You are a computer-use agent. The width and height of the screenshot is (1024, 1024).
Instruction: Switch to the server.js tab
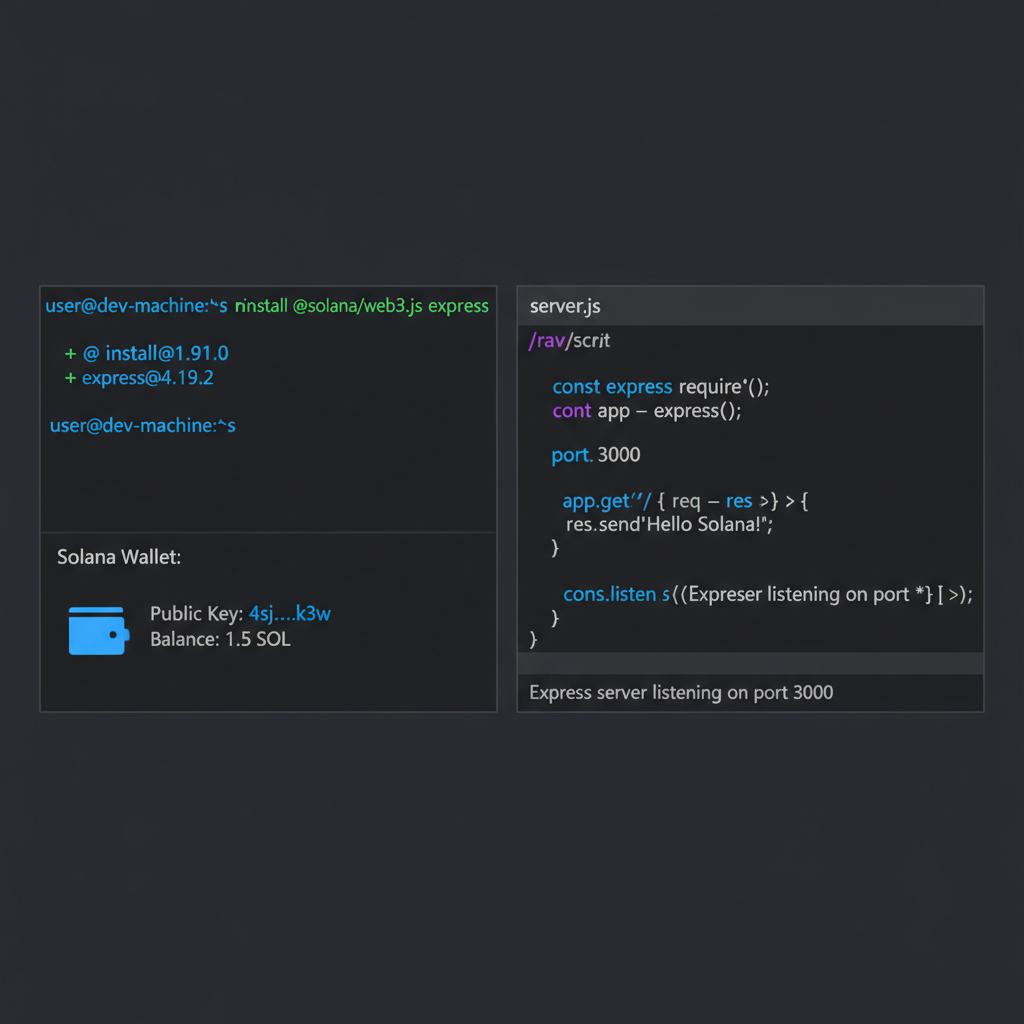[x=564, y=306]
